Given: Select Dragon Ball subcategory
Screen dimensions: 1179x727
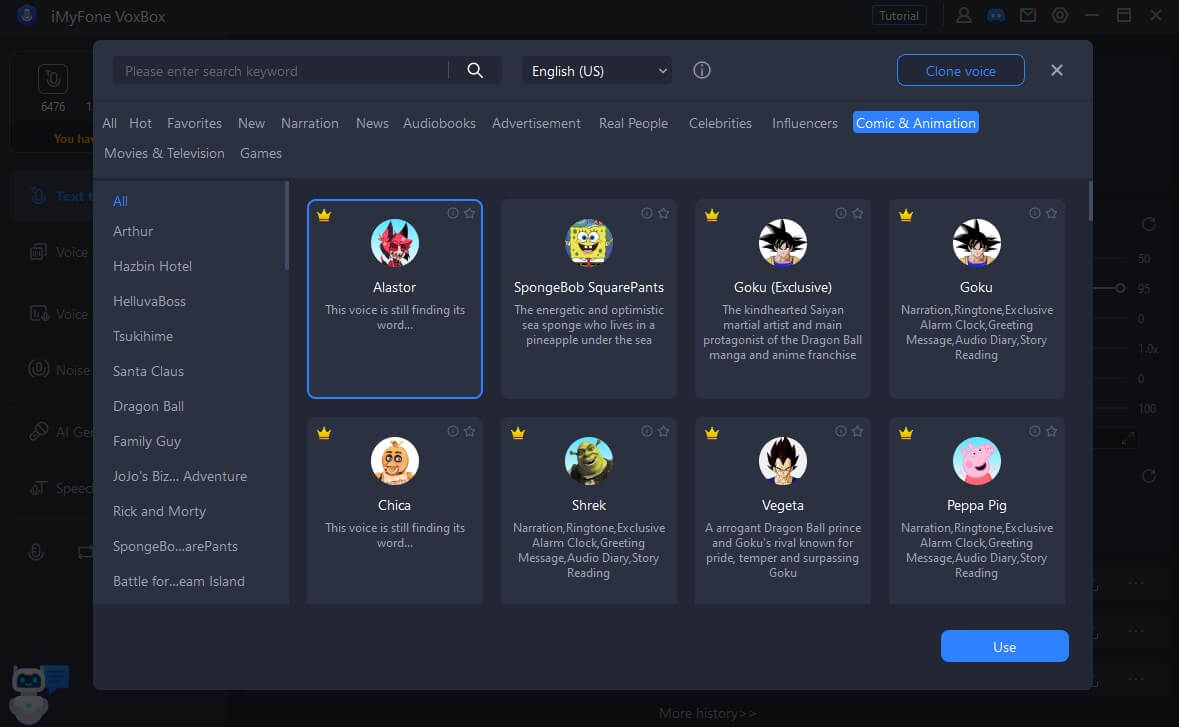Looking at the screenshot, I should 148,407.
